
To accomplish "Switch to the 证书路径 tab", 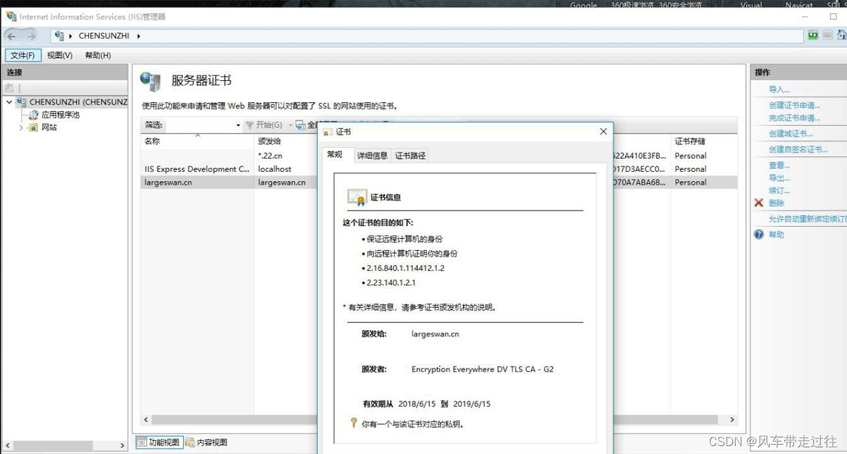I will pos(410,156).
